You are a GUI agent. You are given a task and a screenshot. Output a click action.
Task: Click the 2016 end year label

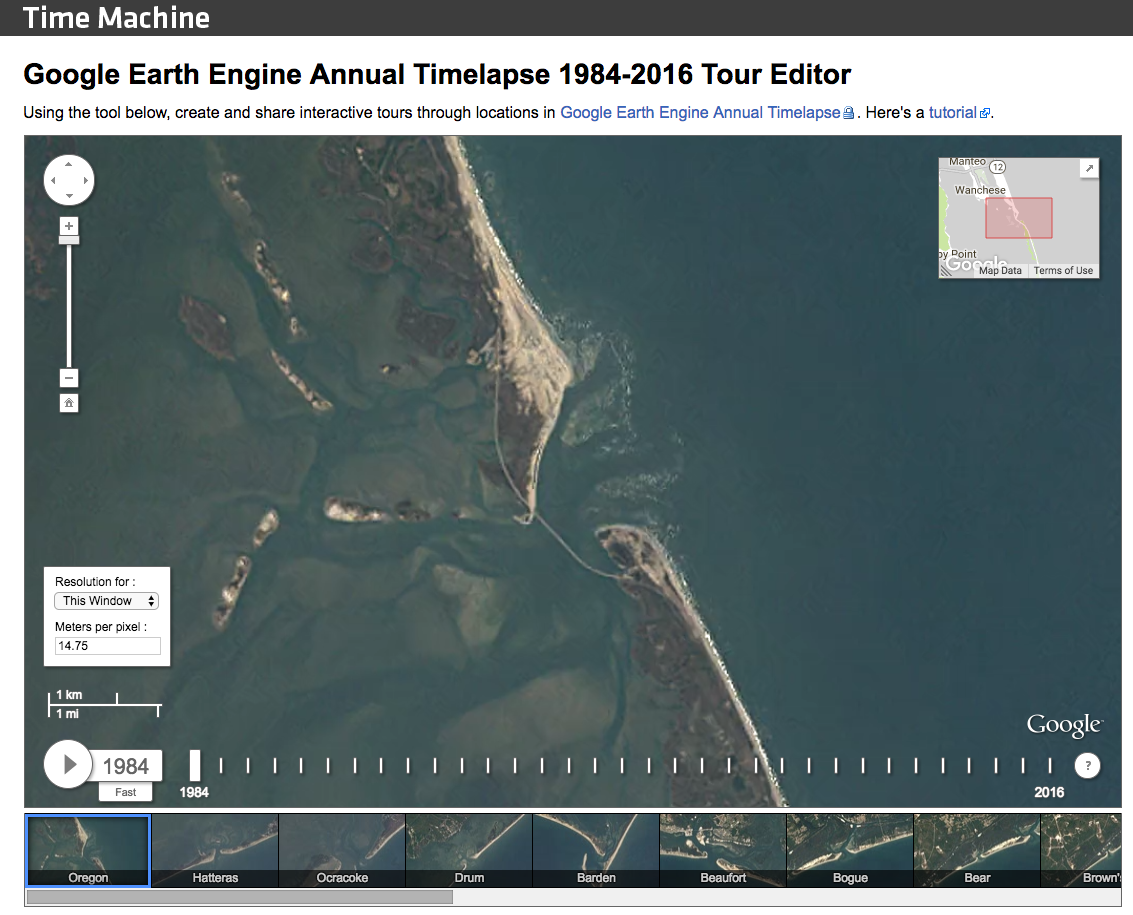pyautogui.click(x=1049, y=792)
